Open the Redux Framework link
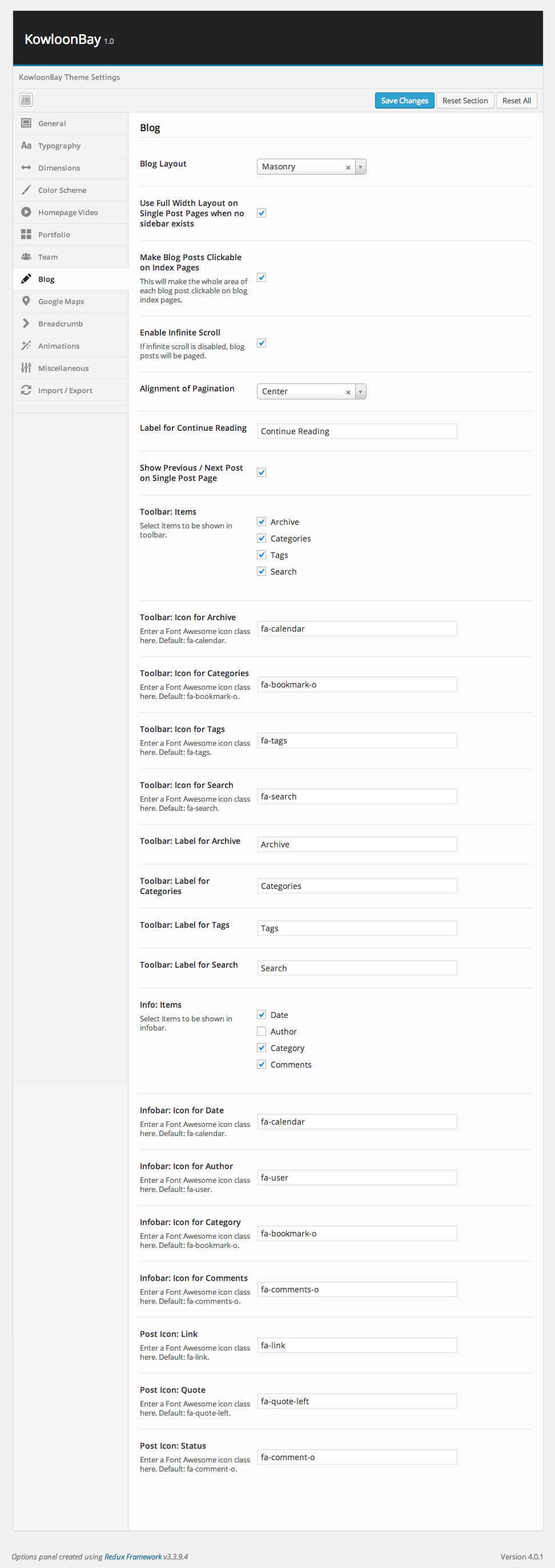Image resolution: width=555 pixels, height=1568 pixels. pos(133,1557)
